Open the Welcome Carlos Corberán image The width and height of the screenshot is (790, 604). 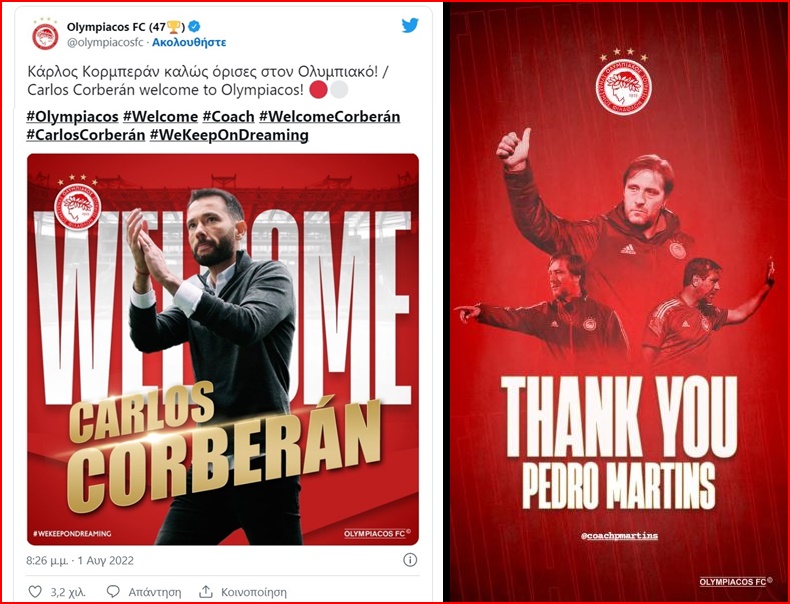pos(223,350)
